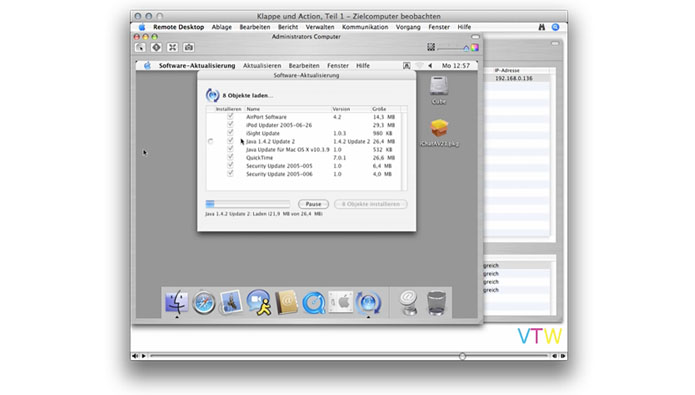Screen dimensions: 695x395
Task: Click the 8 Objekte installieren button
Action: pos(371,204)
